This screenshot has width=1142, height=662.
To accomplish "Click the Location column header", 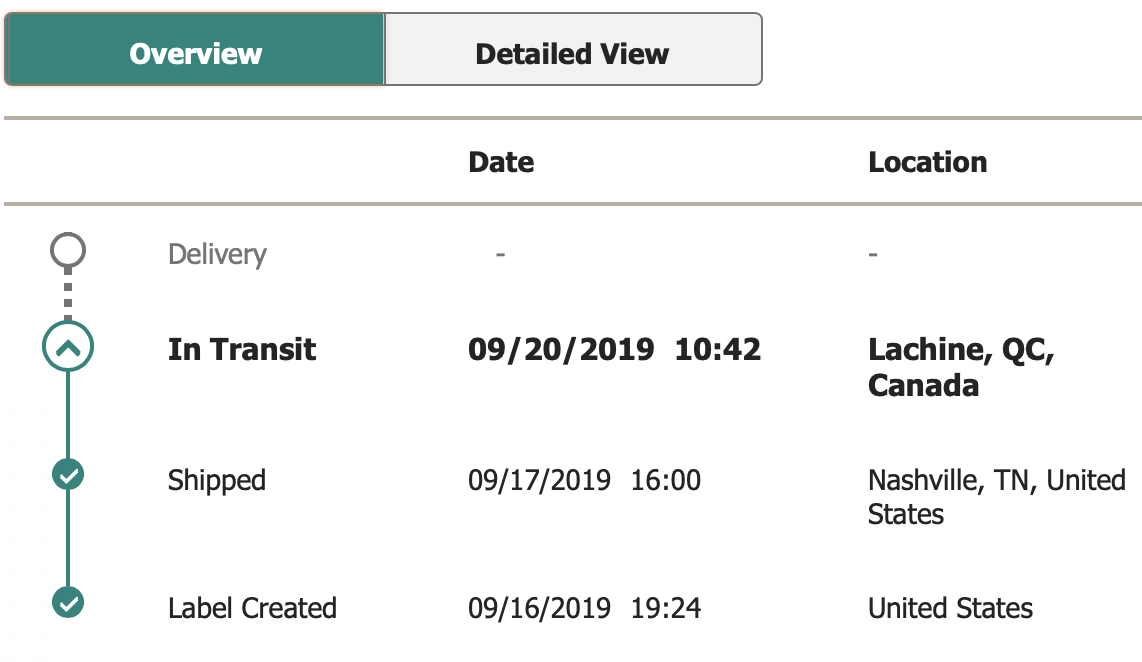I will pos(927,163).
